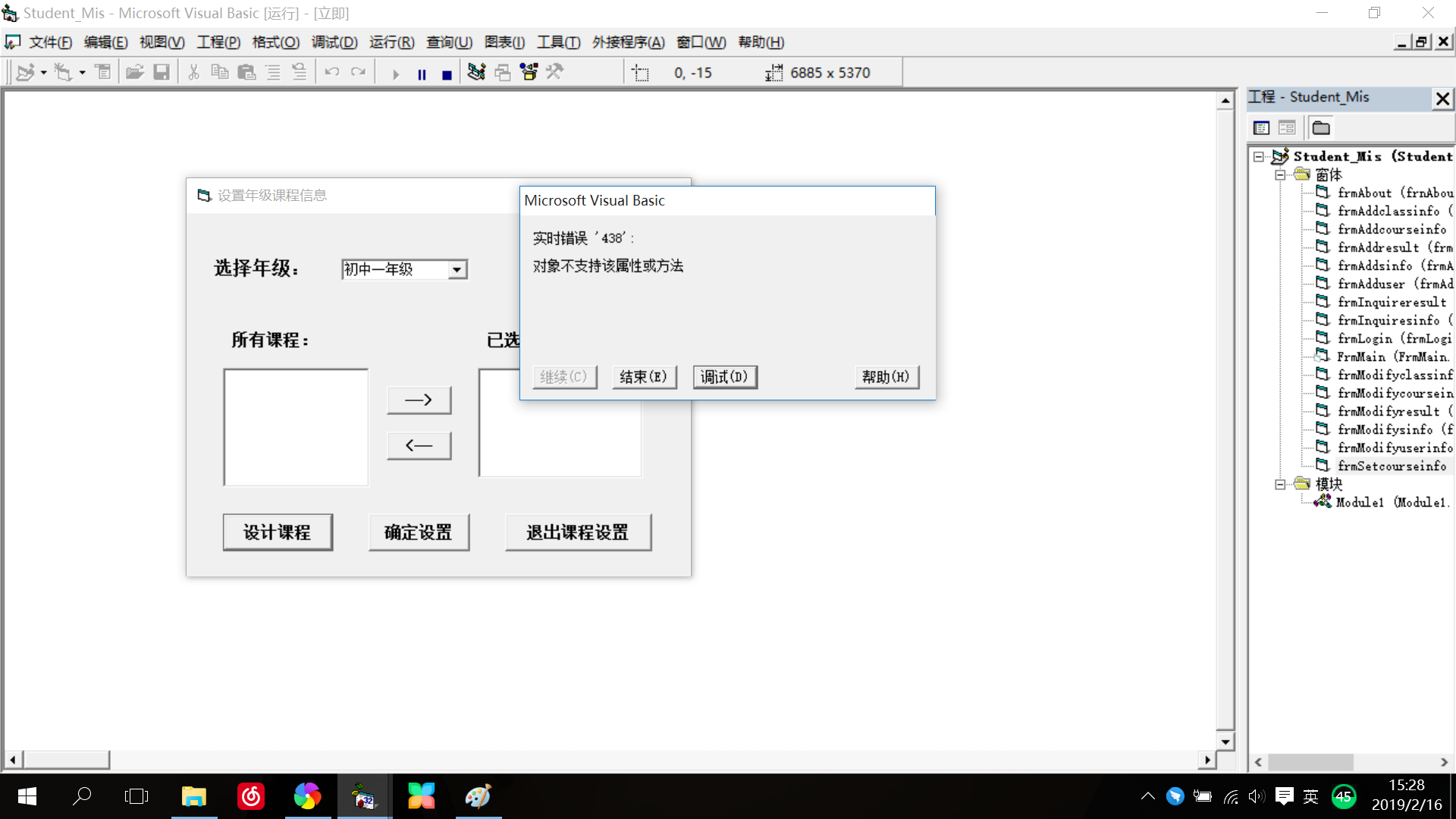Open the grade selection combo box arrow
Viewport: 1456px width, 819px height.
pos(457,269)
